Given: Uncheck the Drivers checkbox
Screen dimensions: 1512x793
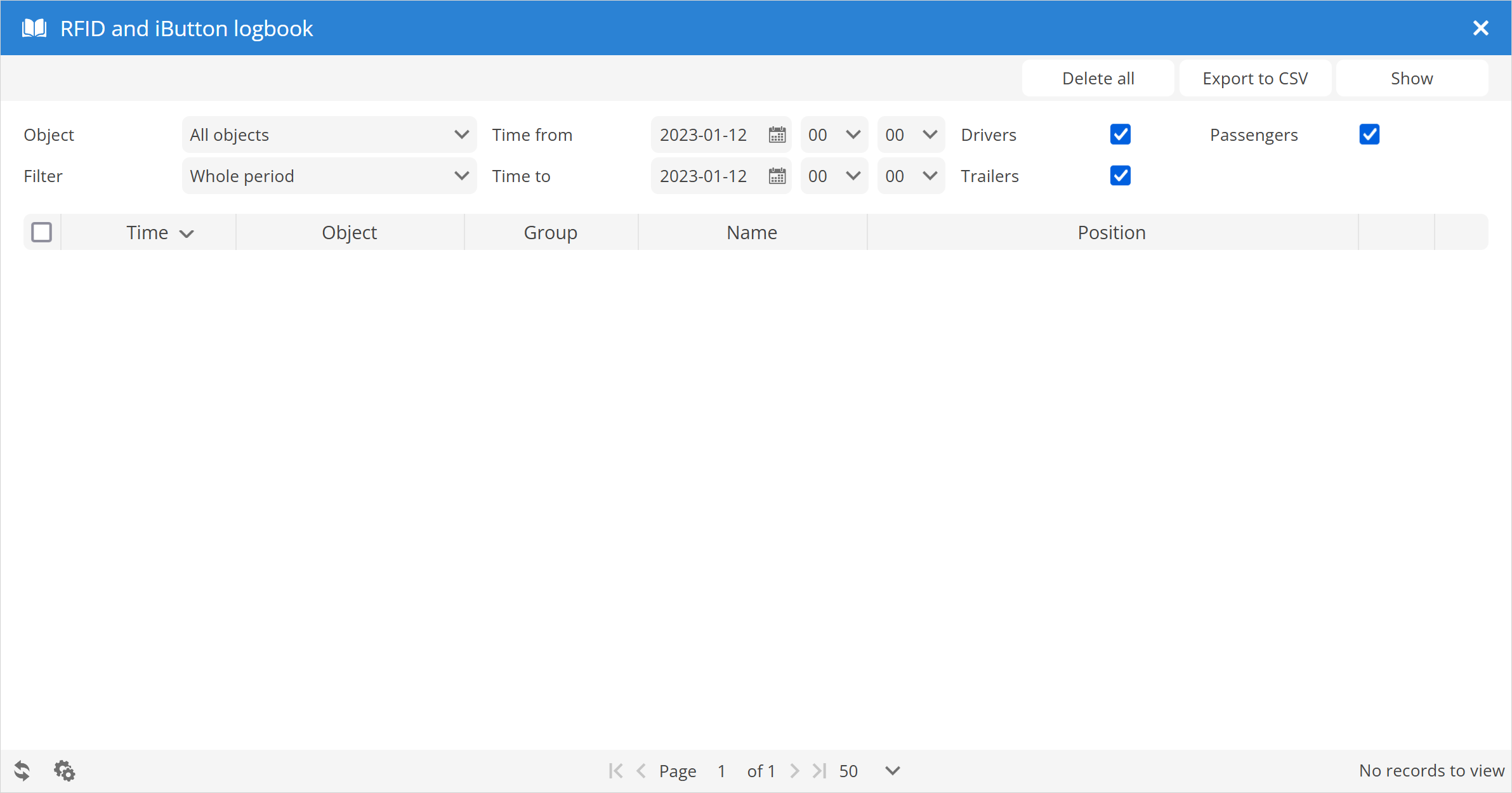Looking at the screenshot, I should 1121,134.
